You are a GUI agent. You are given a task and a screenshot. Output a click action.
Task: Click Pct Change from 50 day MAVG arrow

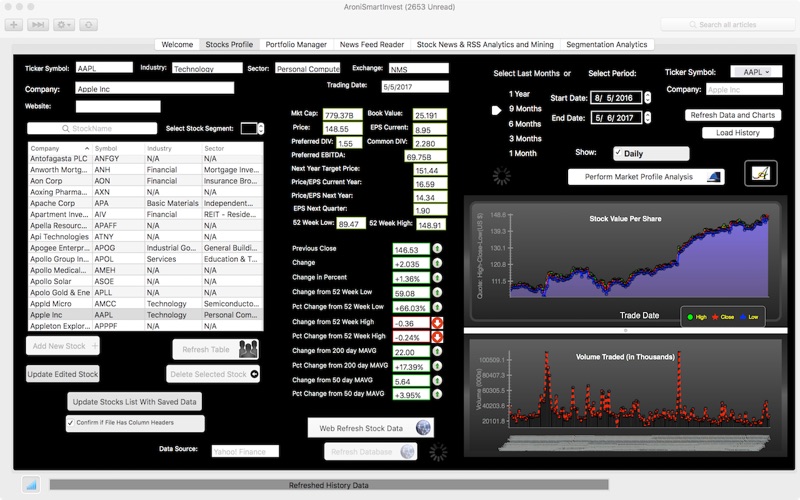click(x=437, y=394)
